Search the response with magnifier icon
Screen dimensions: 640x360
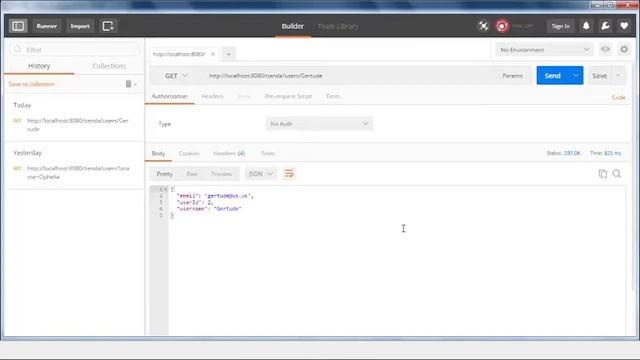pos(617,173)
